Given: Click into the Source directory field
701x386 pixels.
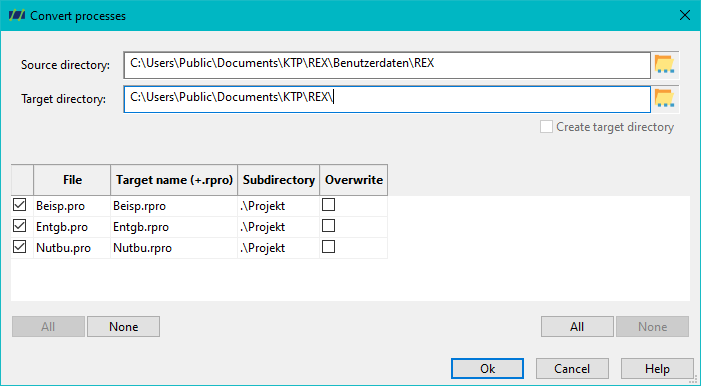Looking at the screenshot, I should [x=387, y=65].
